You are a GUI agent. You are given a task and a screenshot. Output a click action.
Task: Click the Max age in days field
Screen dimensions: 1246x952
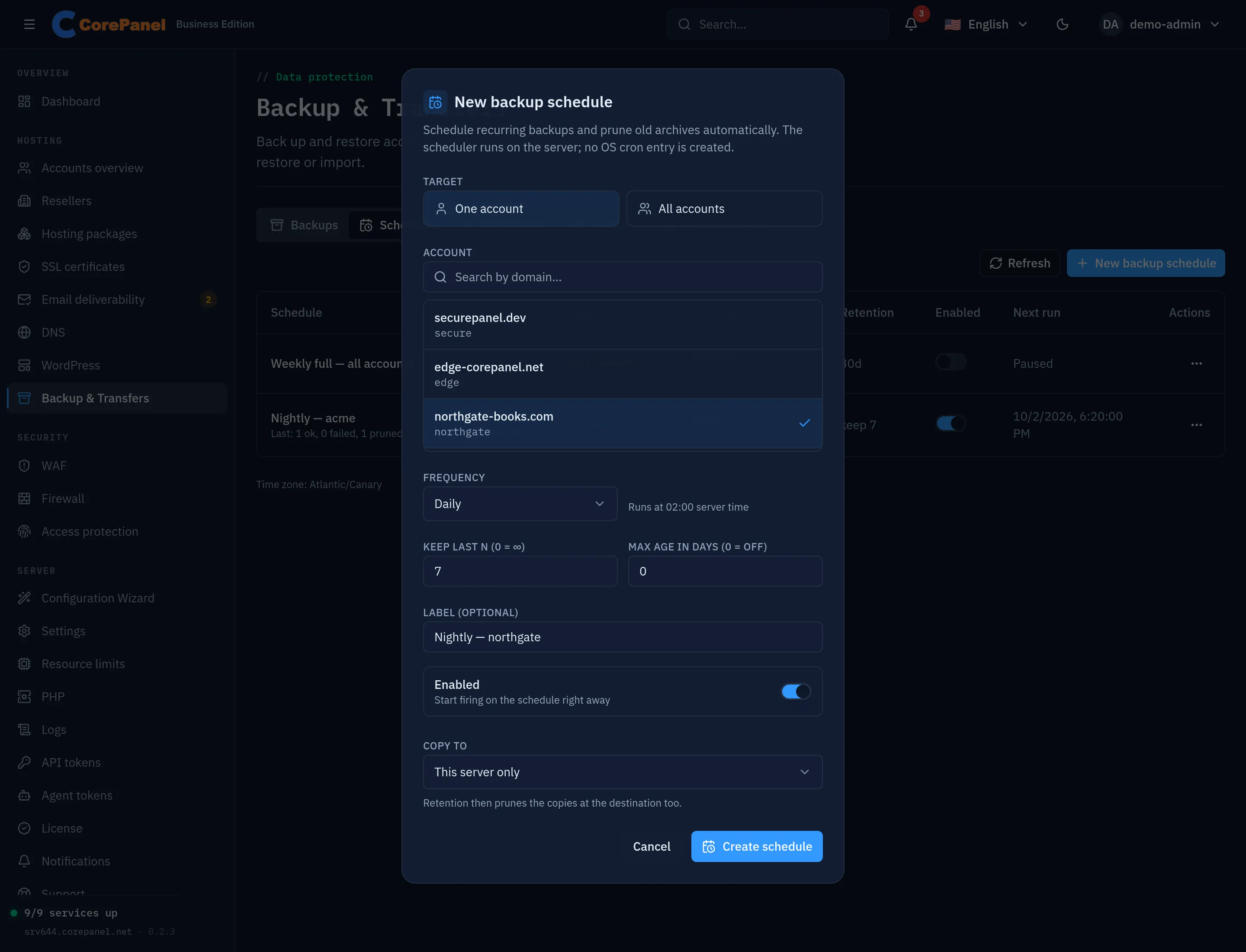[x=725, y=571]
